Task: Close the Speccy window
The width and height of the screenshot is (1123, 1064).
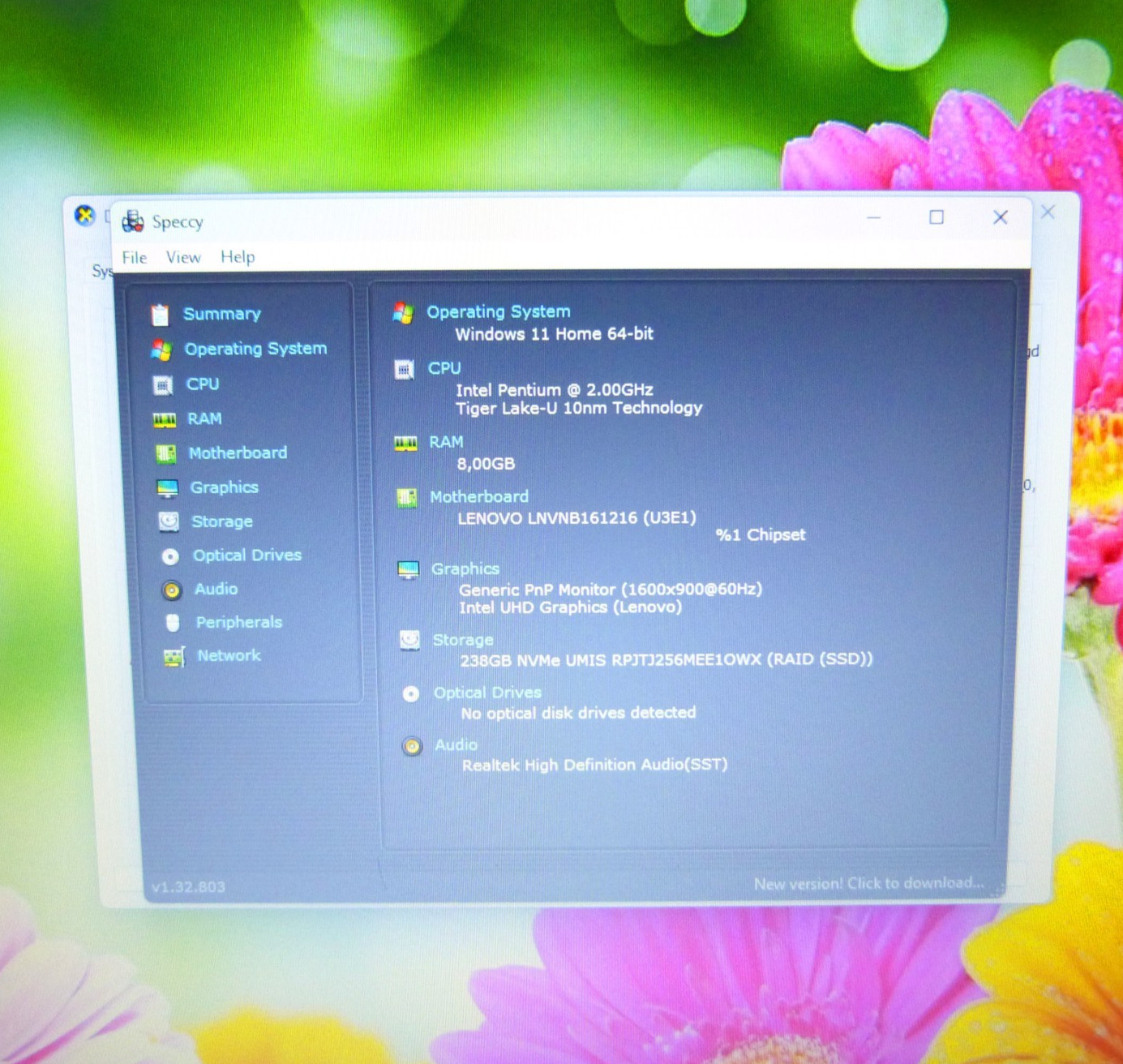Action: coord(1001,217)
